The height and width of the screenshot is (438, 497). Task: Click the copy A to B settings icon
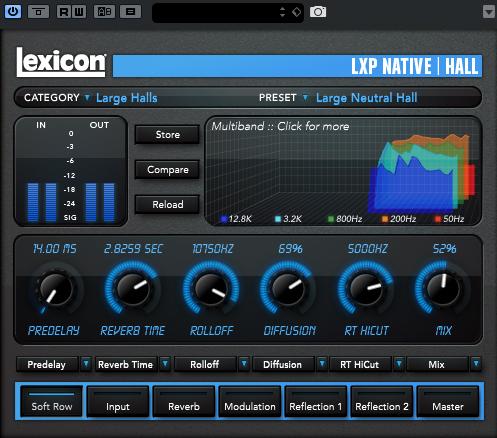130,12
